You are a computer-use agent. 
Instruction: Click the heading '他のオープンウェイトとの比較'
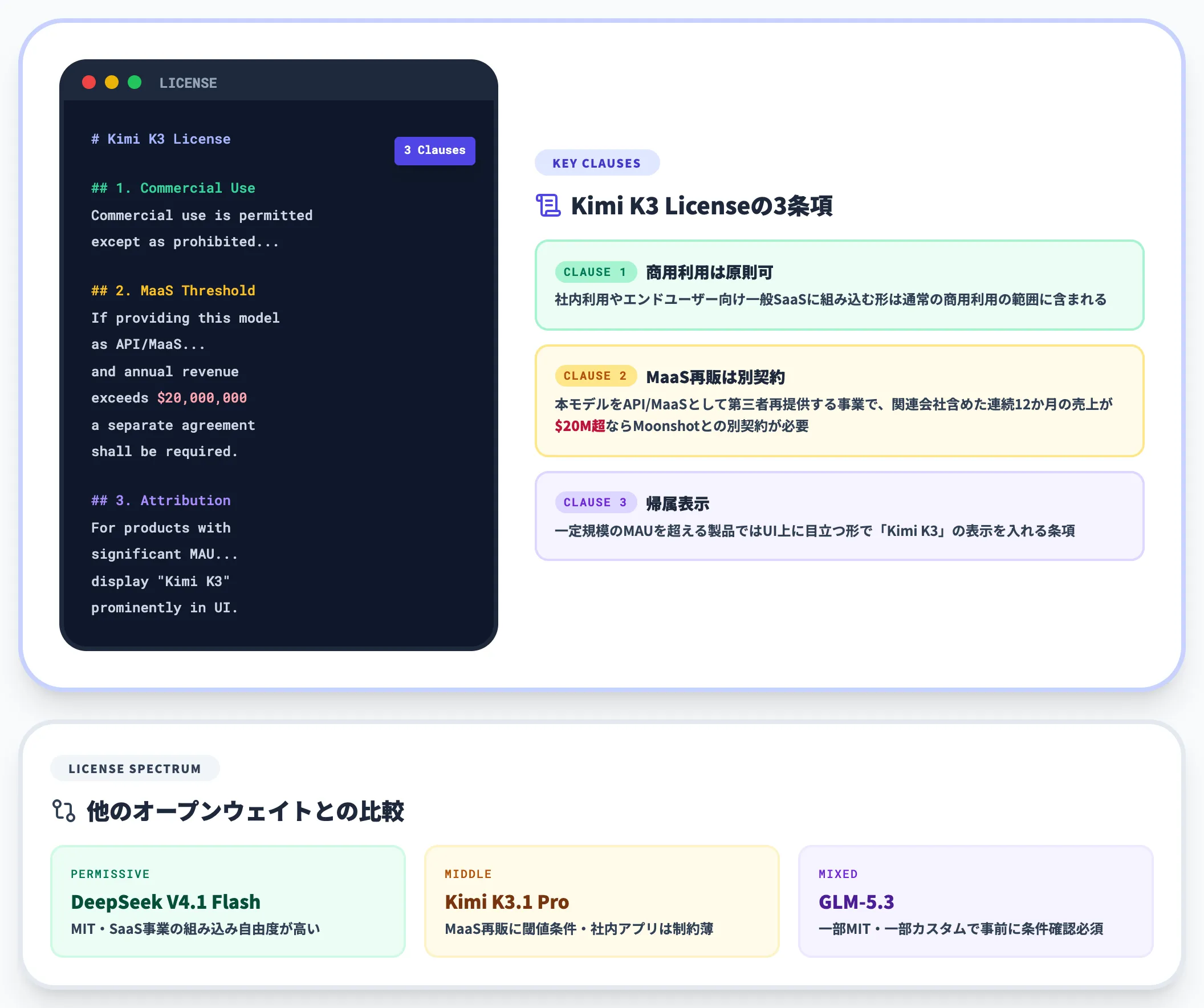(245, 811)
